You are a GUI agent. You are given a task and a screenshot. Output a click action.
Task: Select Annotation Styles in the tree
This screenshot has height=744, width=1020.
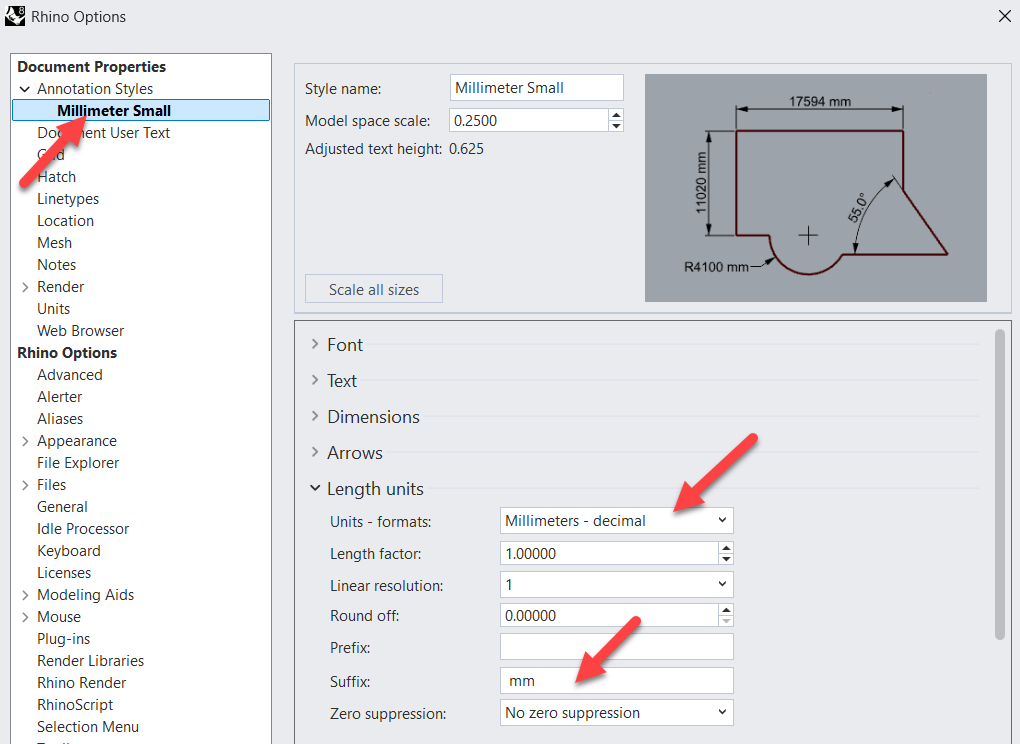pos(95,89)
